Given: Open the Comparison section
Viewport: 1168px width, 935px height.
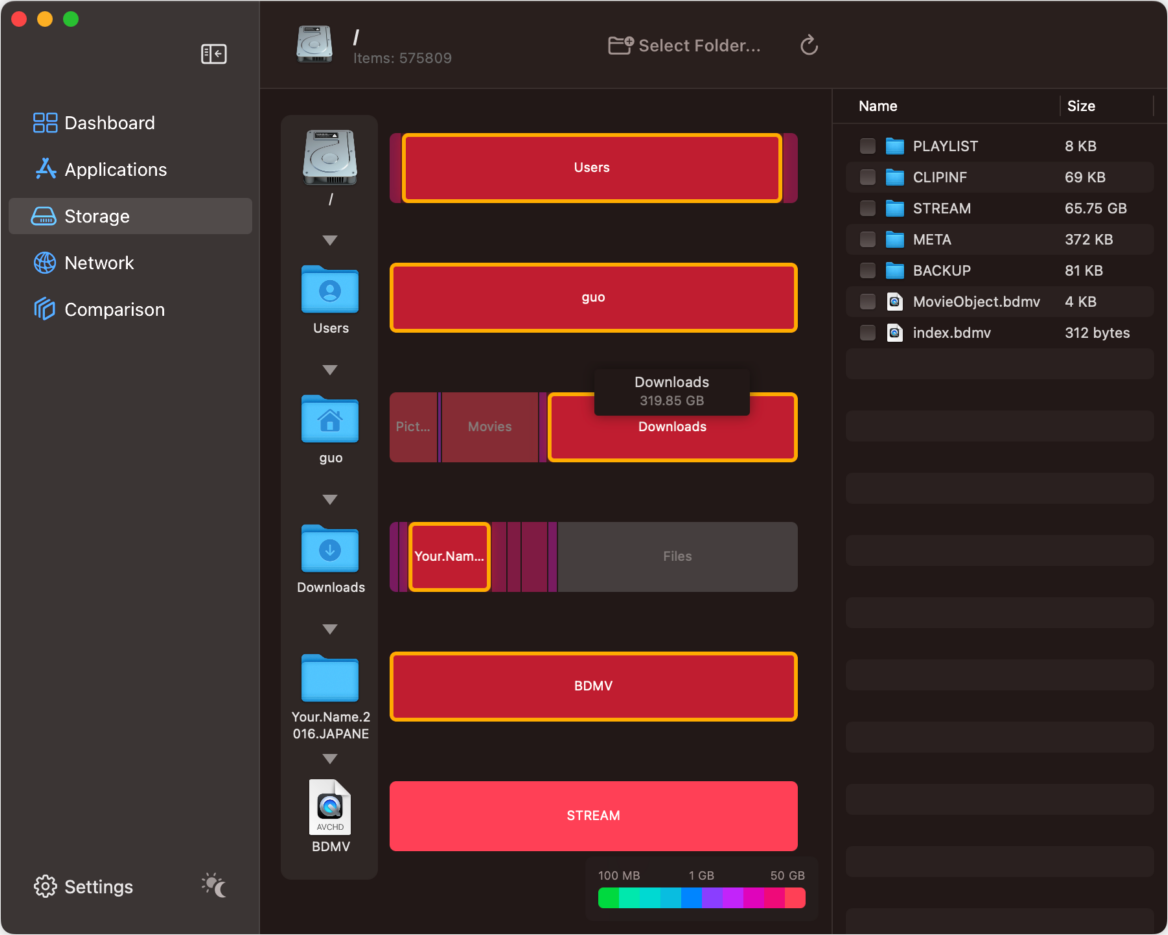Looking at the screenshot, I should pos(130,309).
